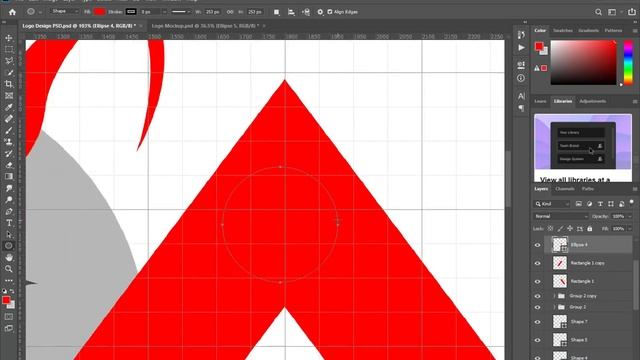This screenshot has height=360, width=640.
Task: Select the Clone Stamp tool
Action: click(x=9, y=142)
